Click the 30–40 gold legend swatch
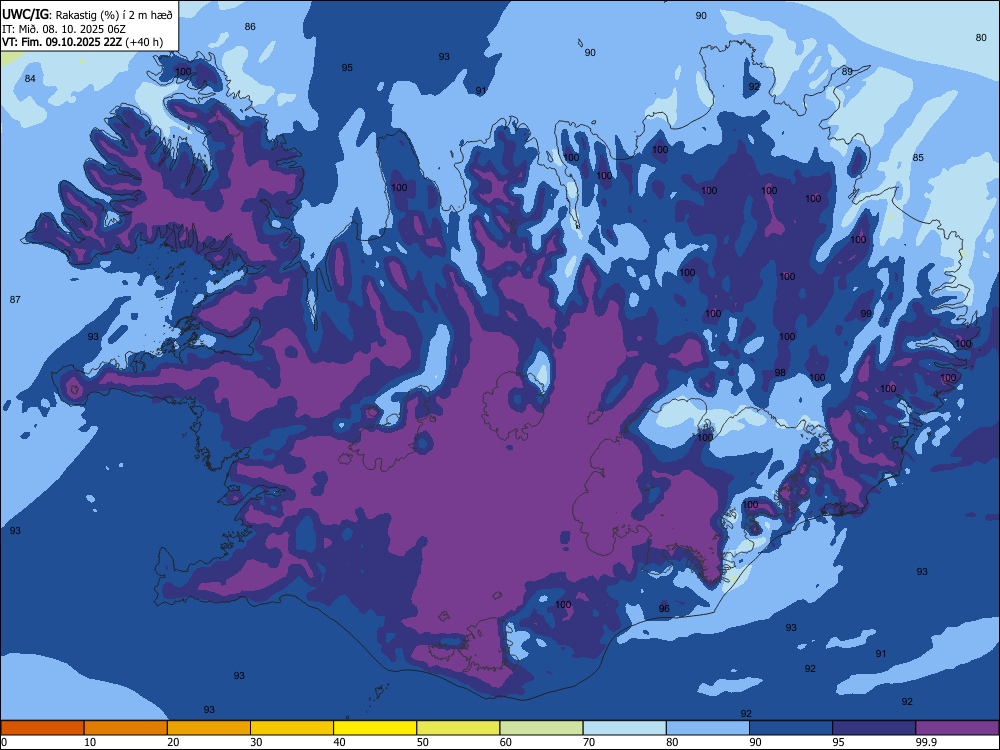Image resolution: width=1000 pixels, height=750 pixels. point(292,728)
